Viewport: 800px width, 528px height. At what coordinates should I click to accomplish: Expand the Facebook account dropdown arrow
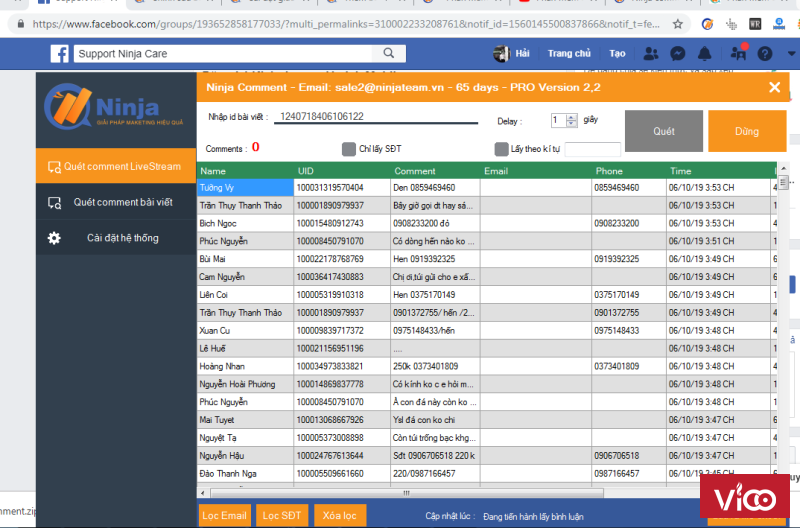tap(791, 54)
